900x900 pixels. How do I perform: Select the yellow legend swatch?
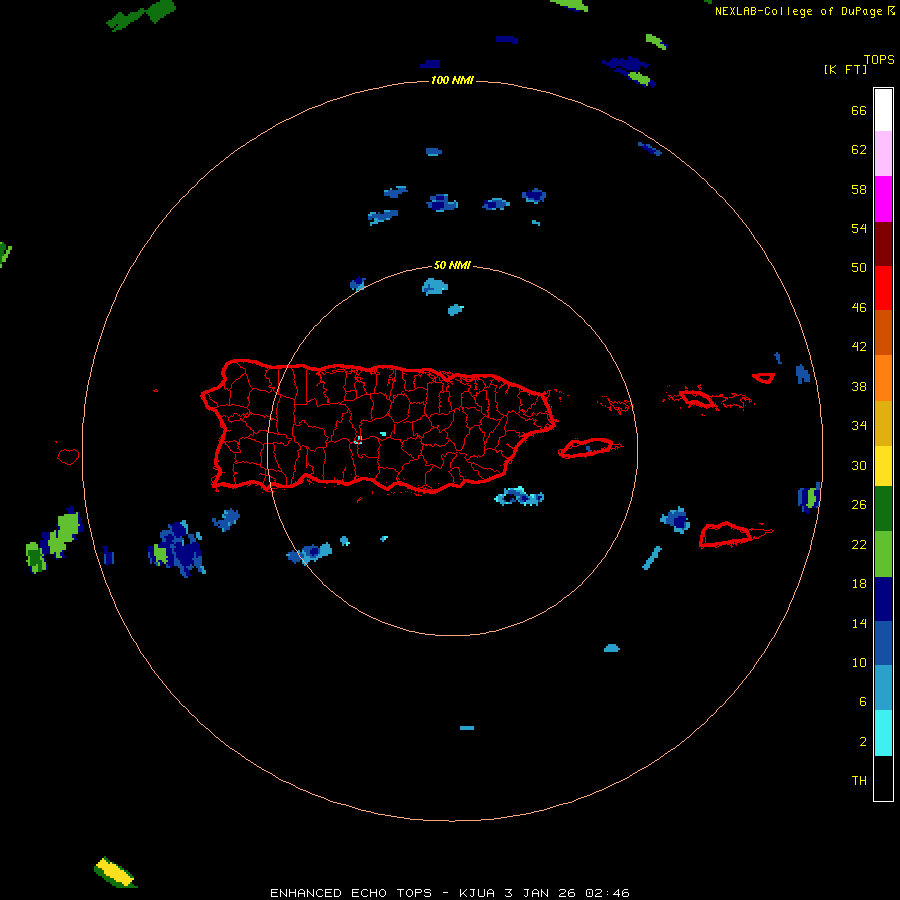point(883,466)
